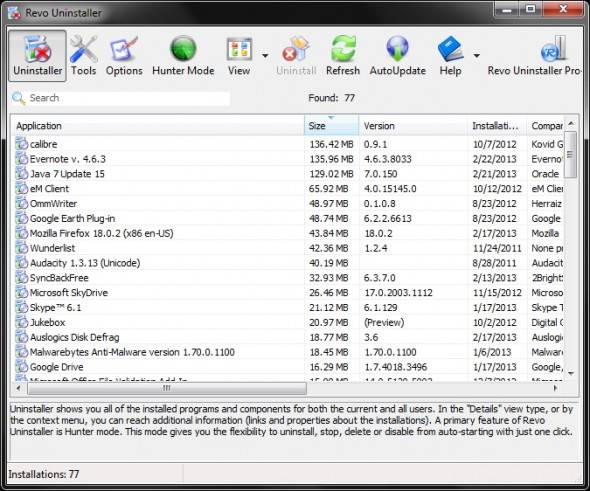Click the 21.12 MB size cell
This screenshot has width=590, height=491.
point(328,307)
